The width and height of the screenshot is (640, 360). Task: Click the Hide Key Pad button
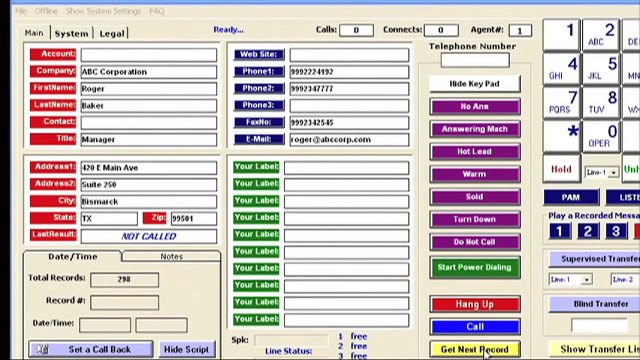tap(475, 84)
